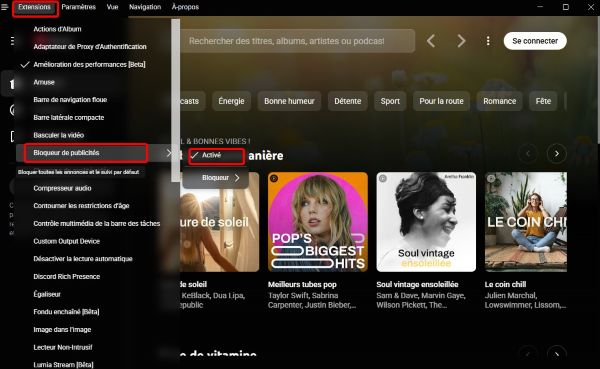Open the Vue menu

point(112,7)
